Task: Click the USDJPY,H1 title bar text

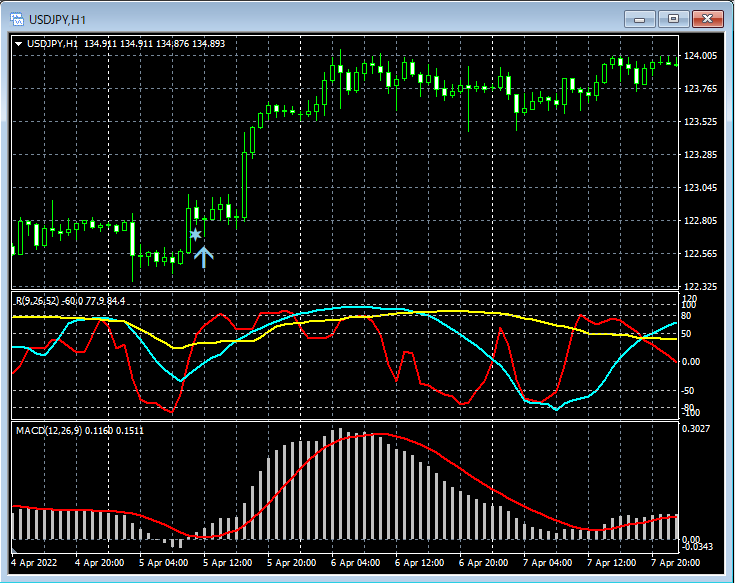Action: (x=57, y=19)
